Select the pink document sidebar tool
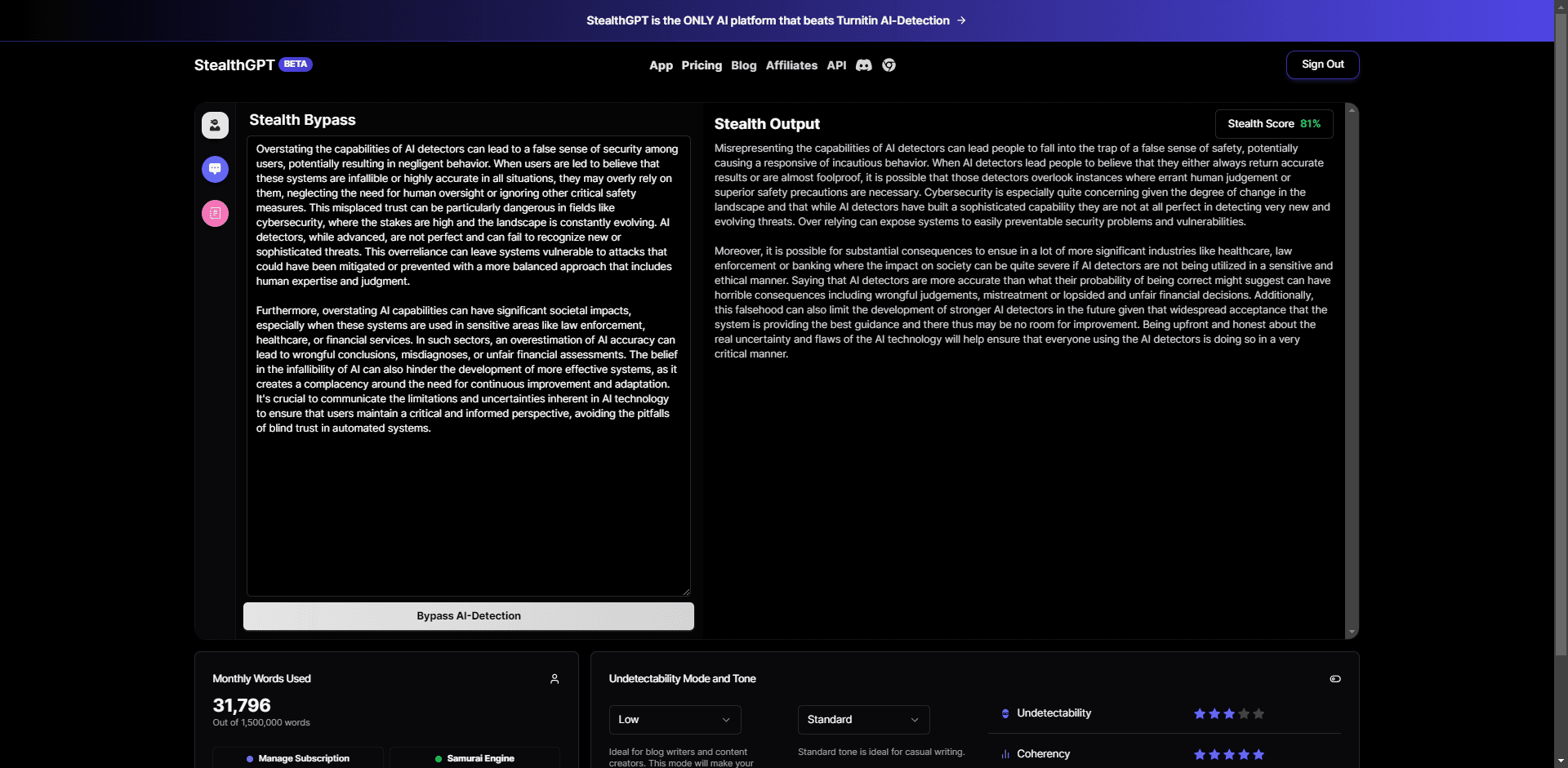The image size is (1568, 768). pyautogui.click(x=215, y=213)
